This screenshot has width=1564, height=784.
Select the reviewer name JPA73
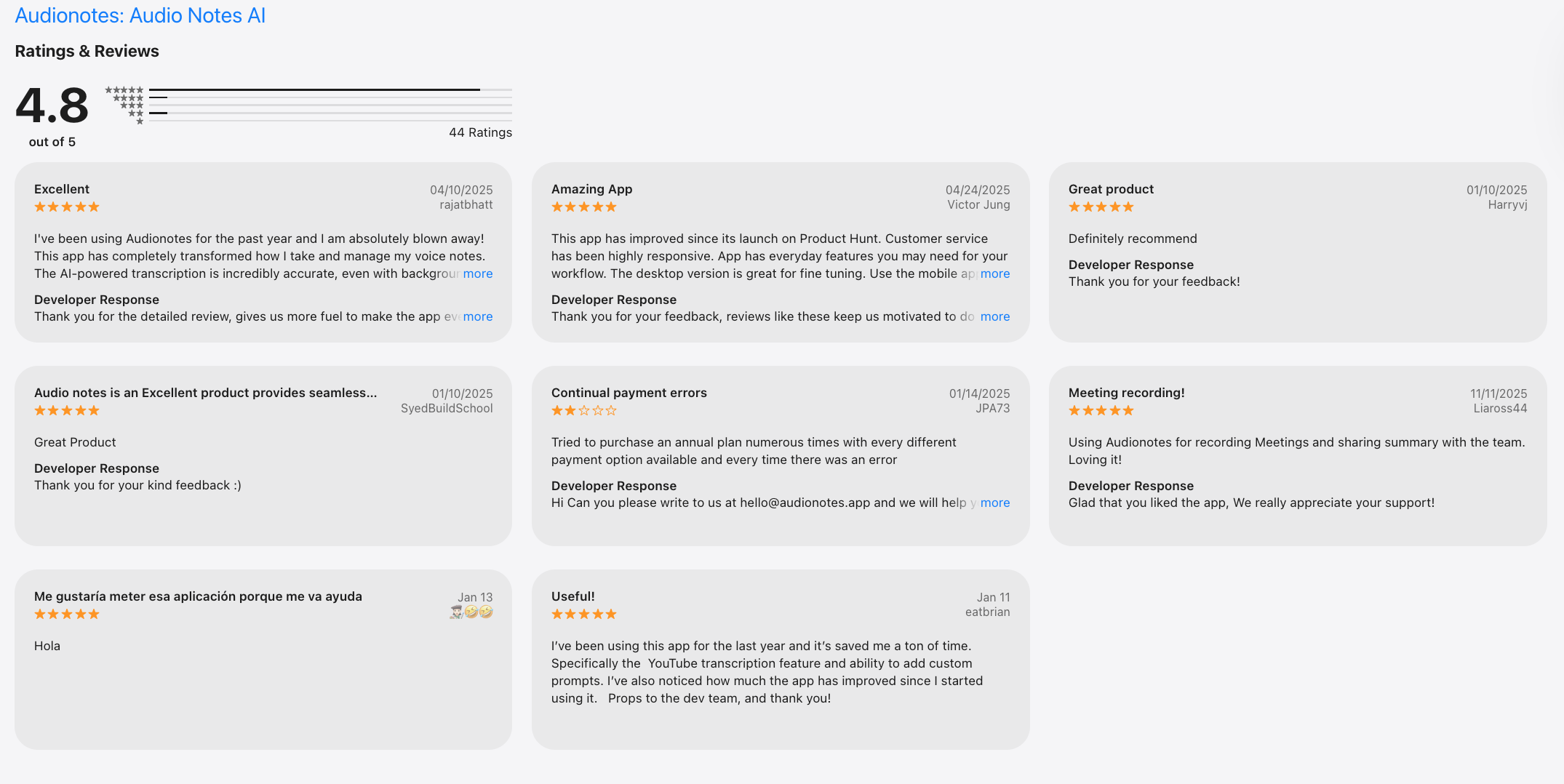992,408
